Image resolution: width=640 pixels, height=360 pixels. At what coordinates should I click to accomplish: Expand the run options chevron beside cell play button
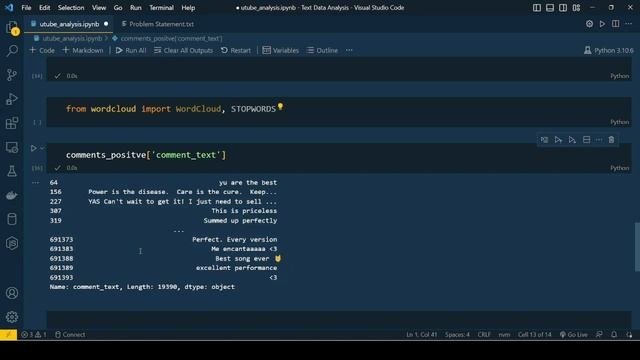click(x=42, y=148)
